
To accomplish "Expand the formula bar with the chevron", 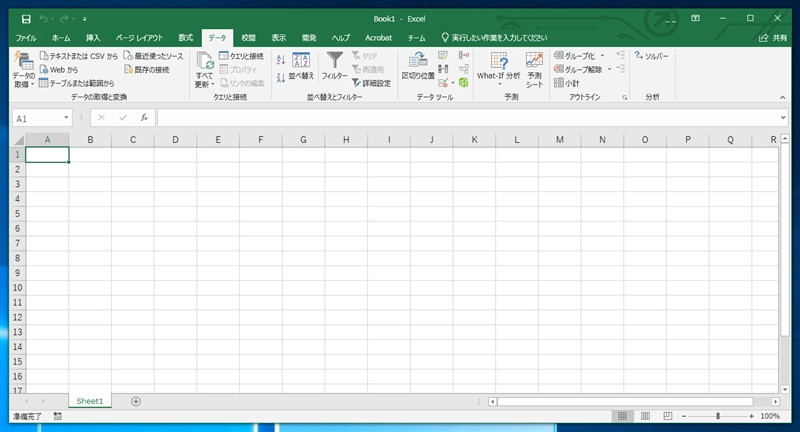I will (x=783, y=118).
